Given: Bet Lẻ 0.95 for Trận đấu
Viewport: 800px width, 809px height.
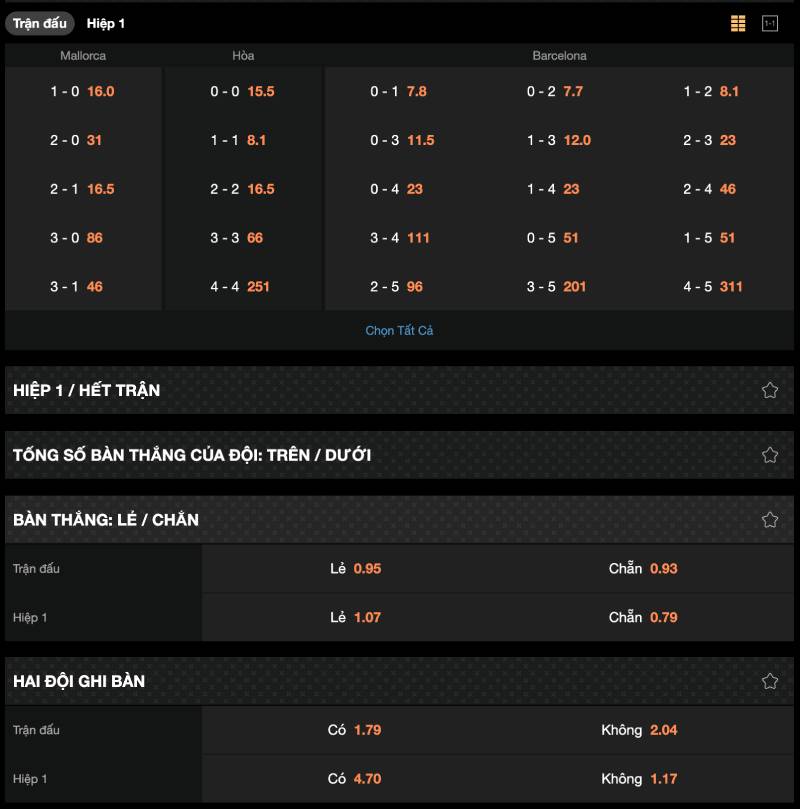Looking at the screenshot, I should click(356, 568).
